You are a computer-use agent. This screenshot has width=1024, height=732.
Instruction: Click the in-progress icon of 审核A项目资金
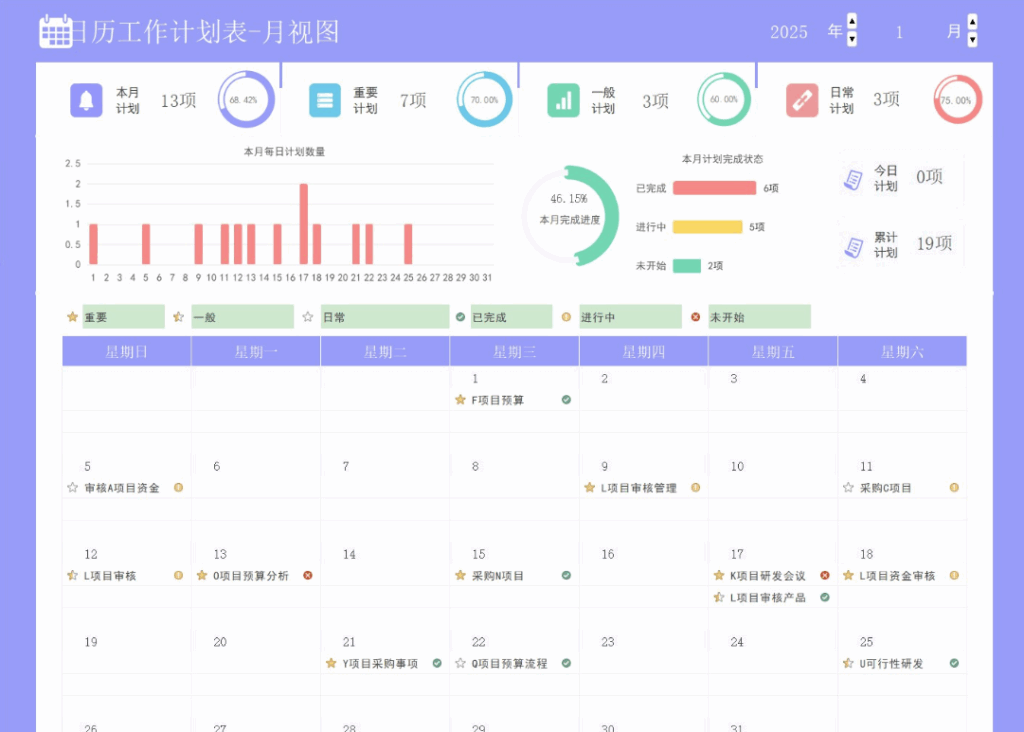pos(178,487)
